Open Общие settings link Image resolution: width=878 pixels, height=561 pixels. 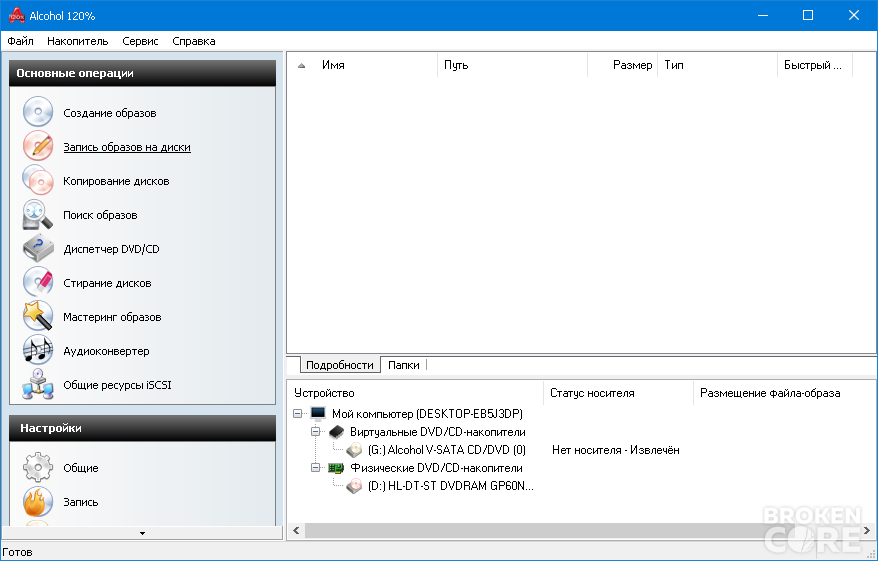tap(81, 468)
